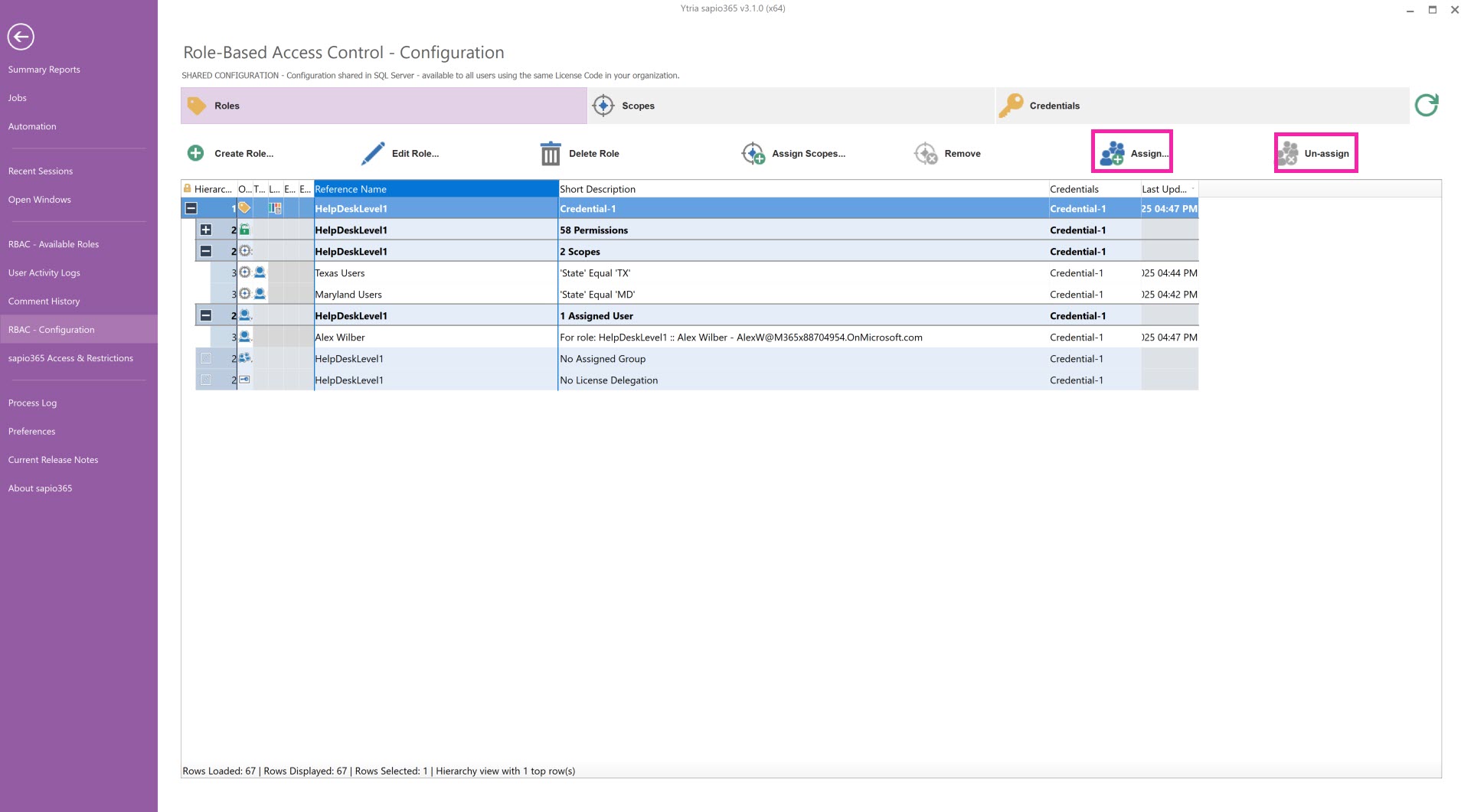The height and width of the screenshot is (812, 1461).
Task: Click the Edit Role pencil icon
Action: 373,153
